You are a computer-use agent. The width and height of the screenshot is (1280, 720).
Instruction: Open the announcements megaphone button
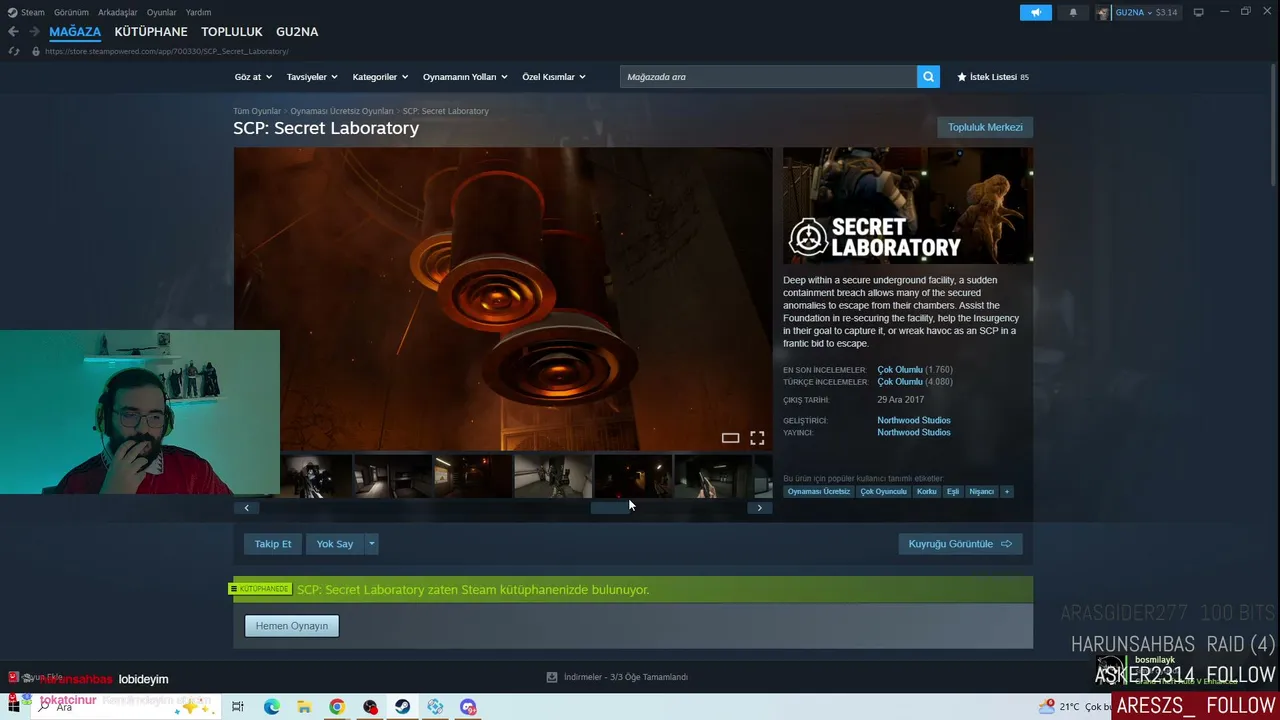click(x=1036, y=12)
